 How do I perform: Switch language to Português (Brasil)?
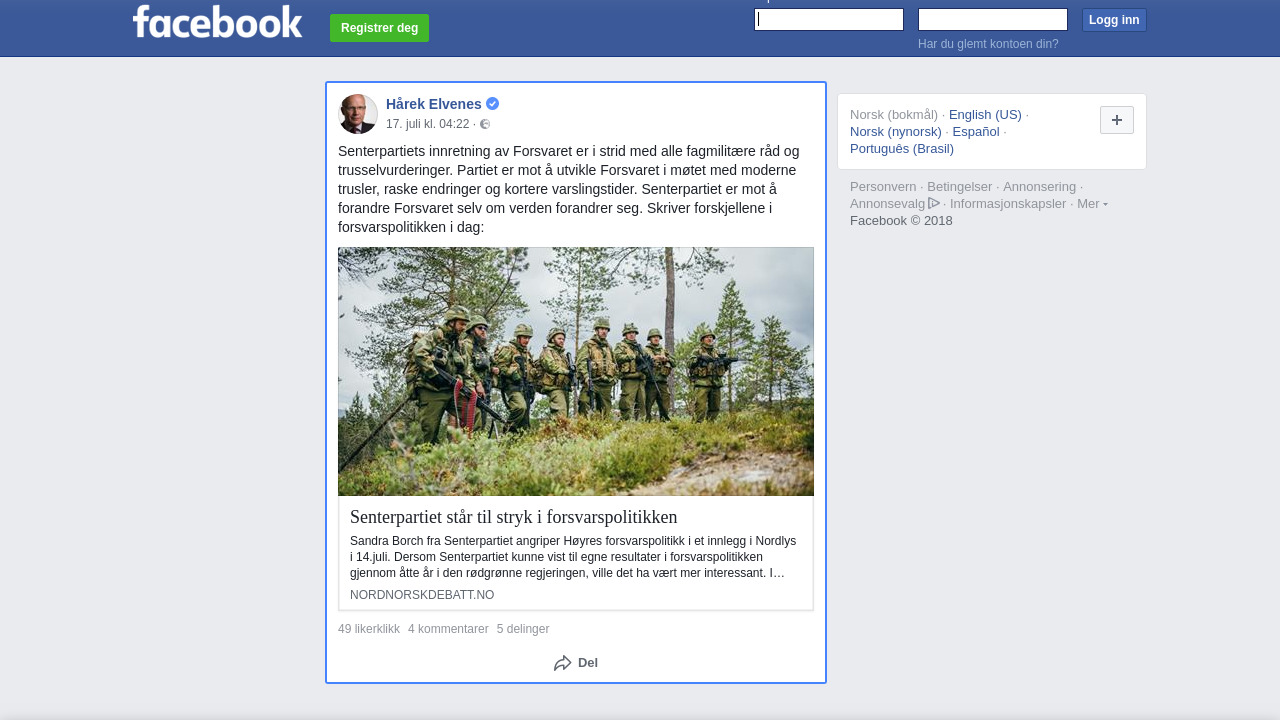(x=902, y=148)
